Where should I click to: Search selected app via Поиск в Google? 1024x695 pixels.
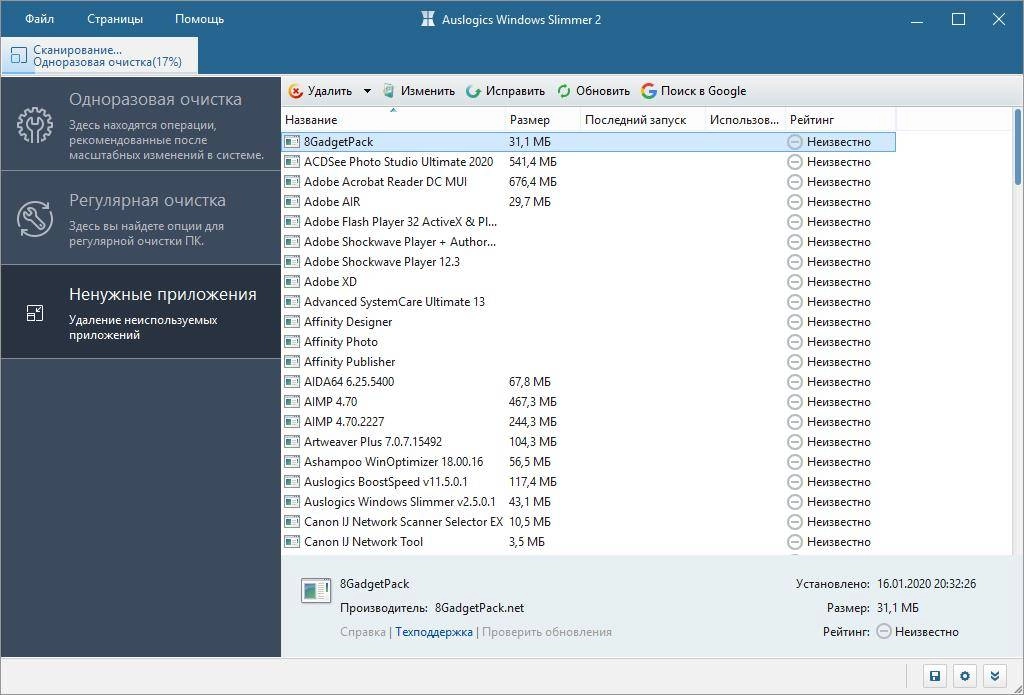point(694,91)
